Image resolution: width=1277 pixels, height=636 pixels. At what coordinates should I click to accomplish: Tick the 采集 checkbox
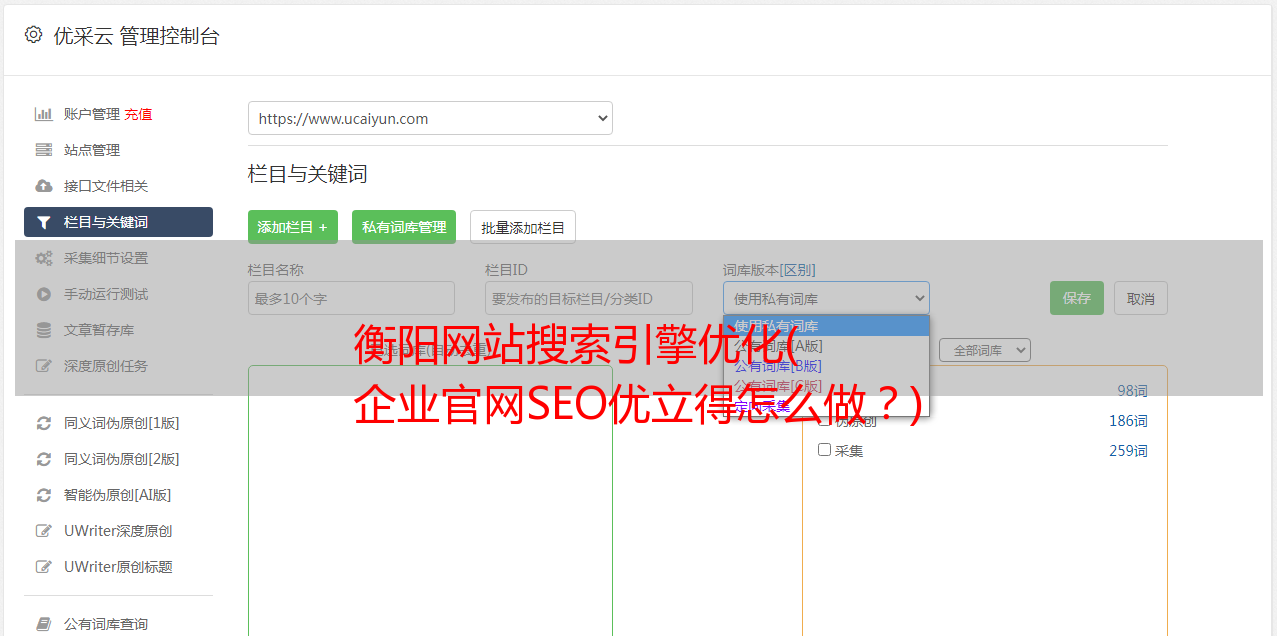[x=825, y=450]
